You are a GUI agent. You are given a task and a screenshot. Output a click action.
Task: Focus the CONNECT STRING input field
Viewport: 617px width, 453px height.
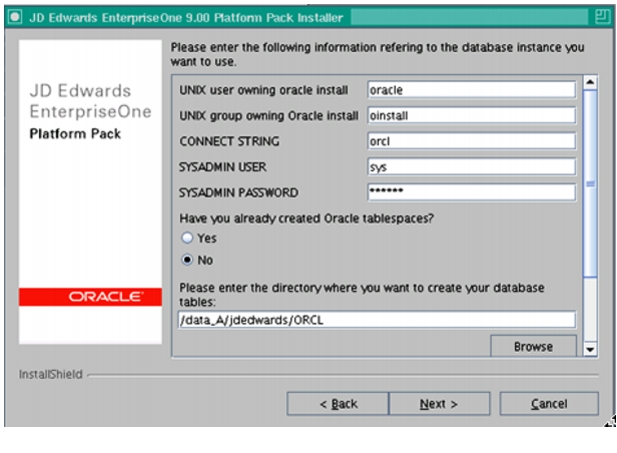471,141
